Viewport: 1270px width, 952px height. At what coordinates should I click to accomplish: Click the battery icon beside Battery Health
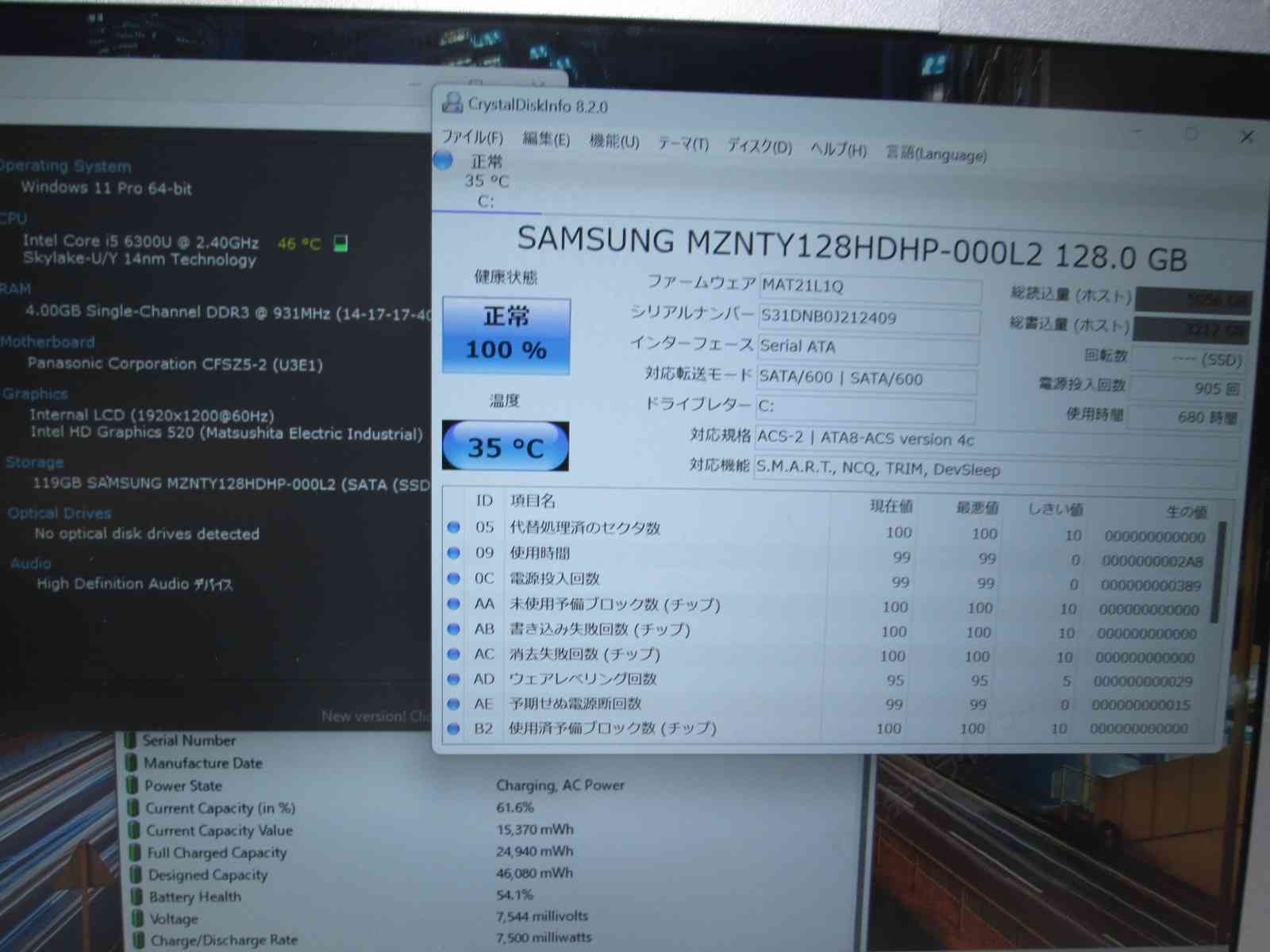tap(138, 896)
